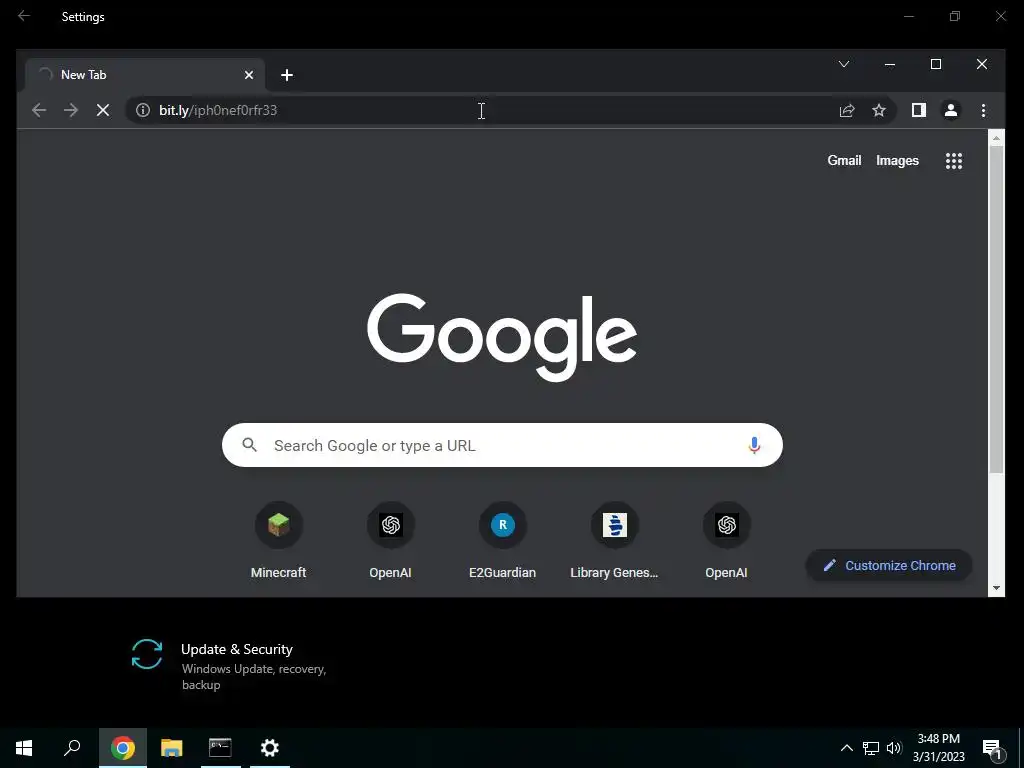Viewport: 1024px width, 768px height.
Task: Open a new Chrome tab
Action: pyautogui.click(x=287, y=75)
